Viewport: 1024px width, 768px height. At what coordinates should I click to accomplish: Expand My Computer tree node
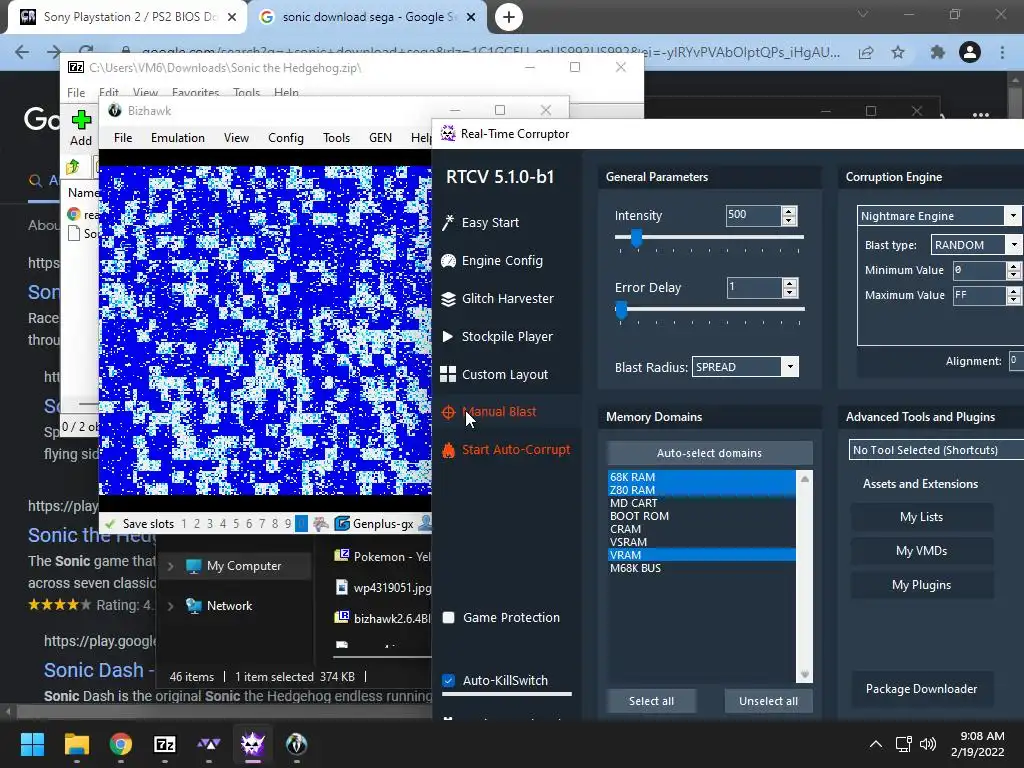point(170,566)
